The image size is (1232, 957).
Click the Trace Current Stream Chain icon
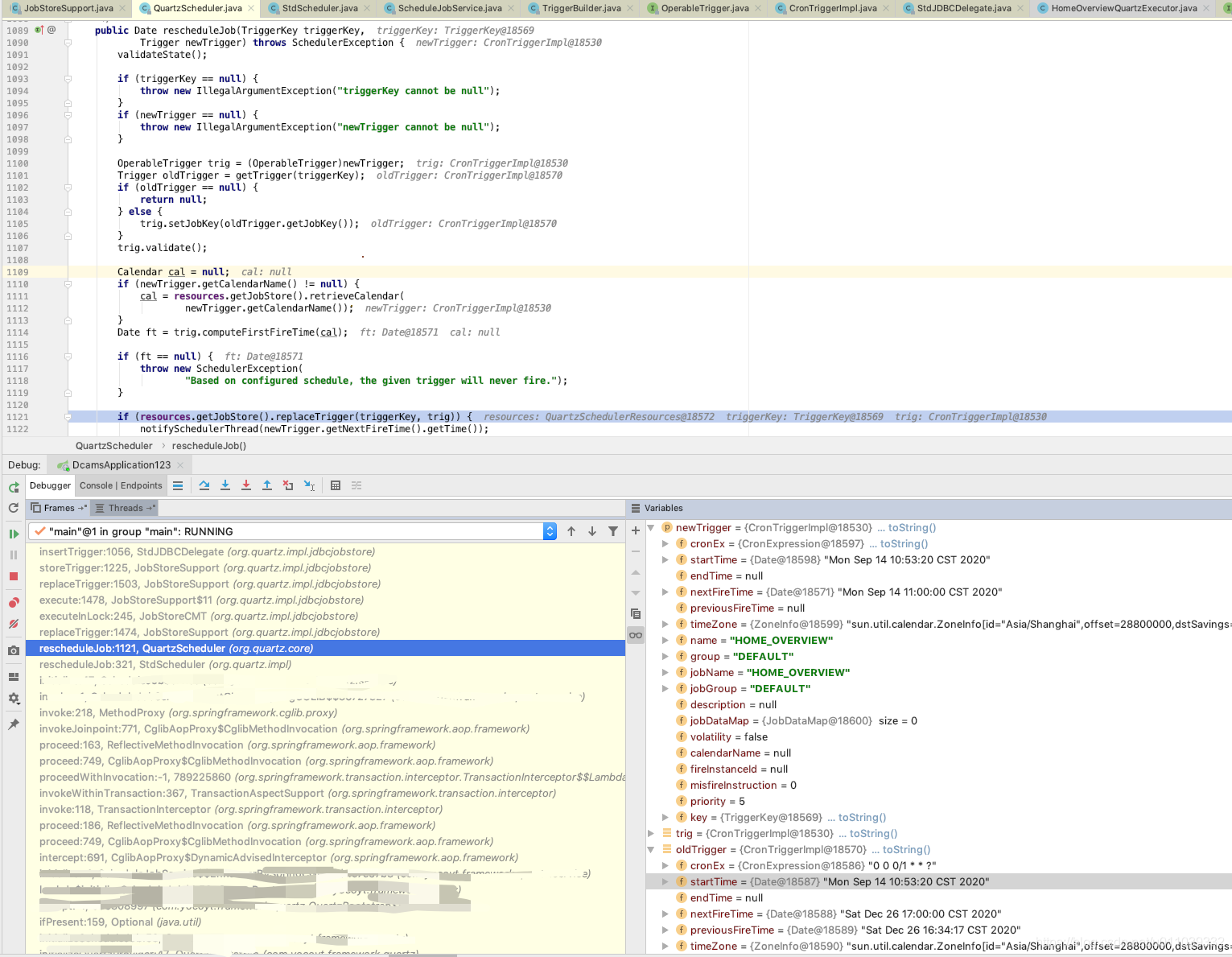[356, 485]
